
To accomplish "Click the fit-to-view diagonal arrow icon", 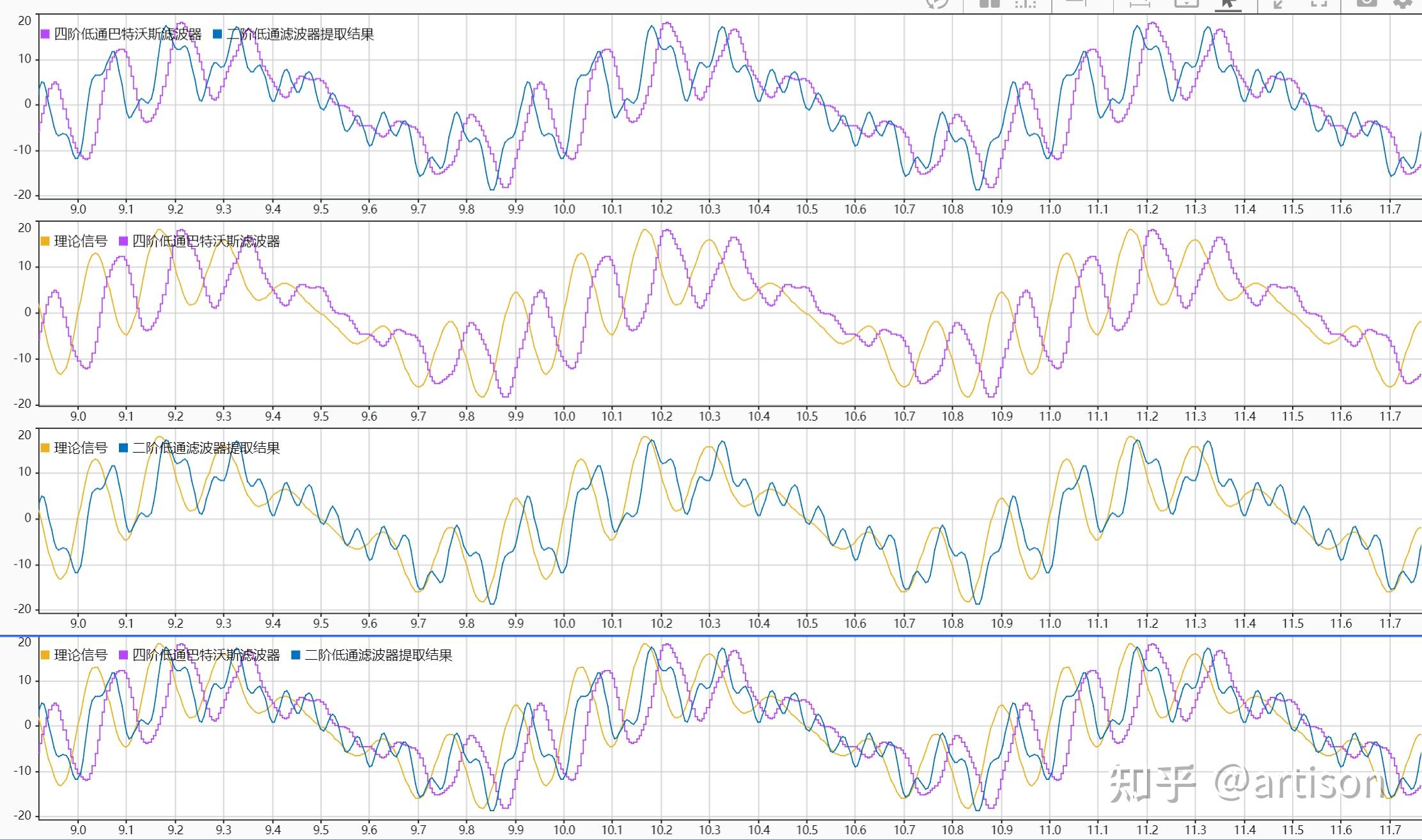I will [x=1278, y=3].
